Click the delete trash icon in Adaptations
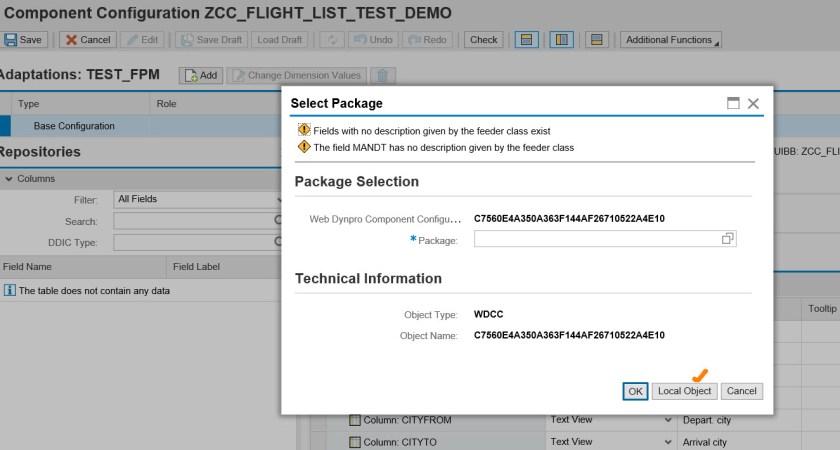The width and height of the screenshot is (840, 450). pos(382,75)
